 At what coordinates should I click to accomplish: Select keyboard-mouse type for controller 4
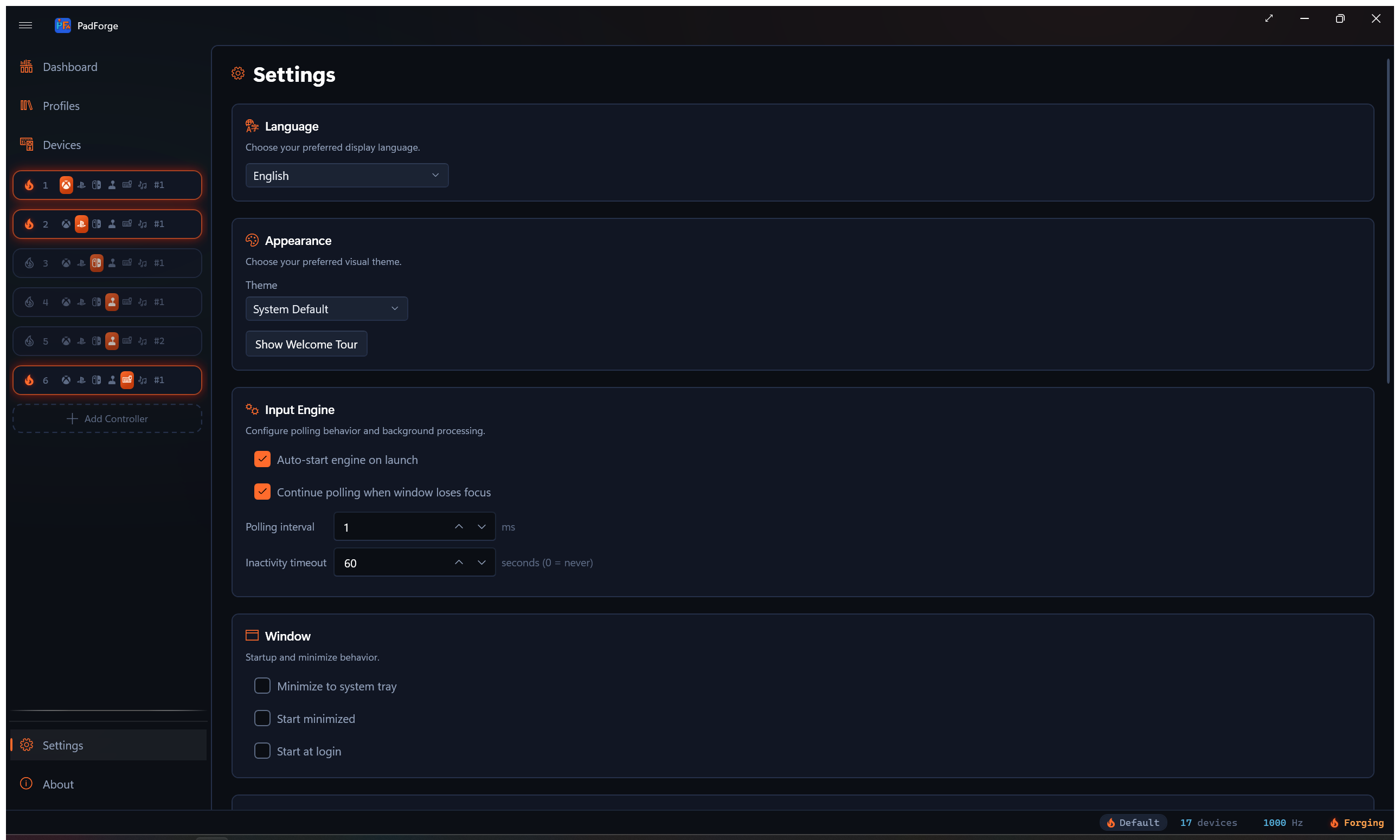tap(127, 302)
